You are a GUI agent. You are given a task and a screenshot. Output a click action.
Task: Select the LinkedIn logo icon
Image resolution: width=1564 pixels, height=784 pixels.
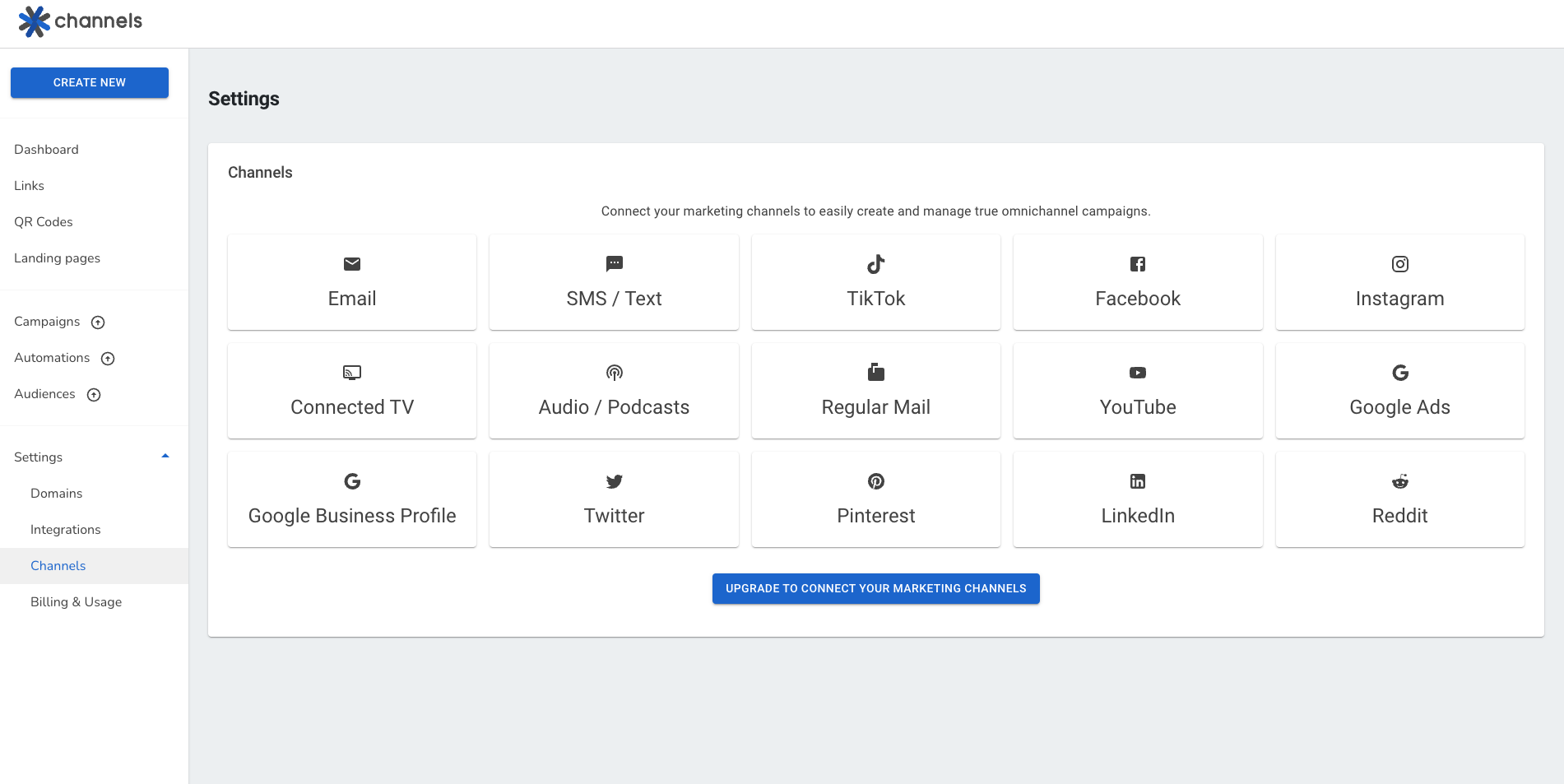click(x=1137, y=481)
